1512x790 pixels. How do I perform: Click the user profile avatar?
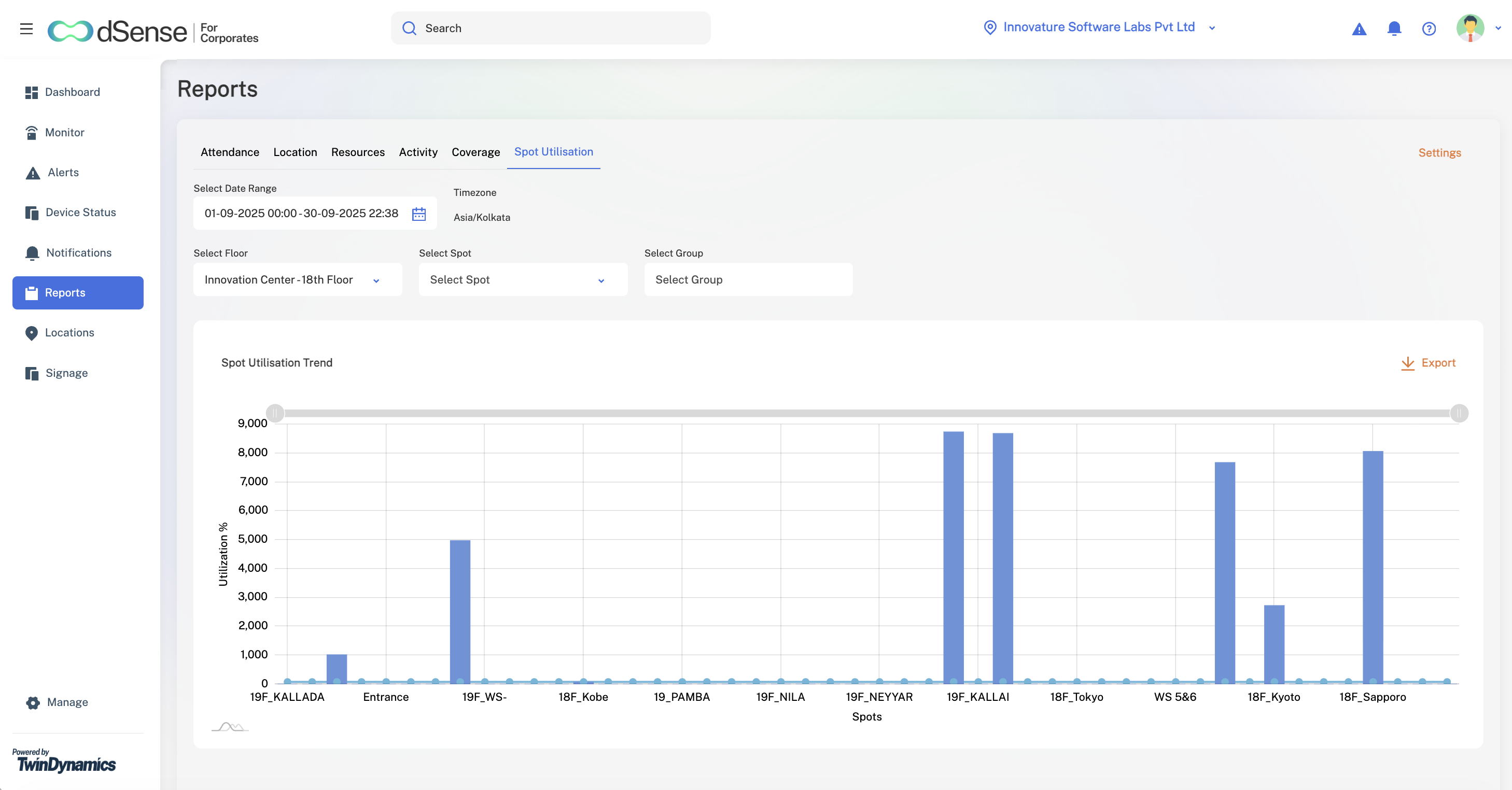(x=1469, y=28)
